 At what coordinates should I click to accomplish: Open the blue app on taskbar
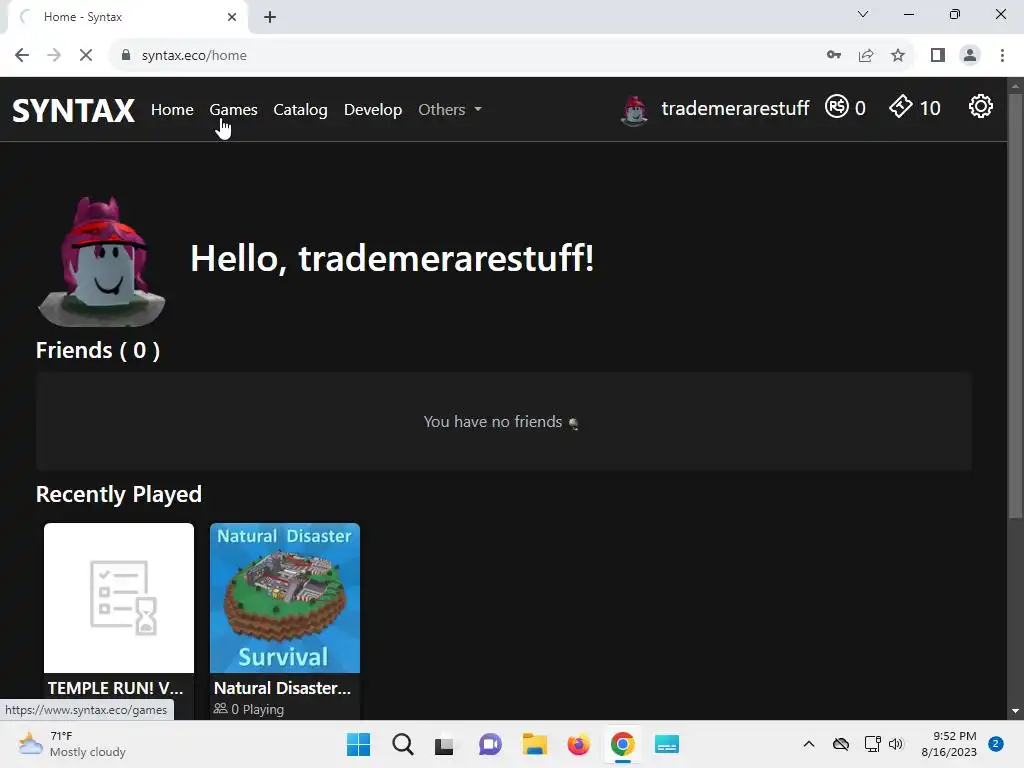pos(667,744)
